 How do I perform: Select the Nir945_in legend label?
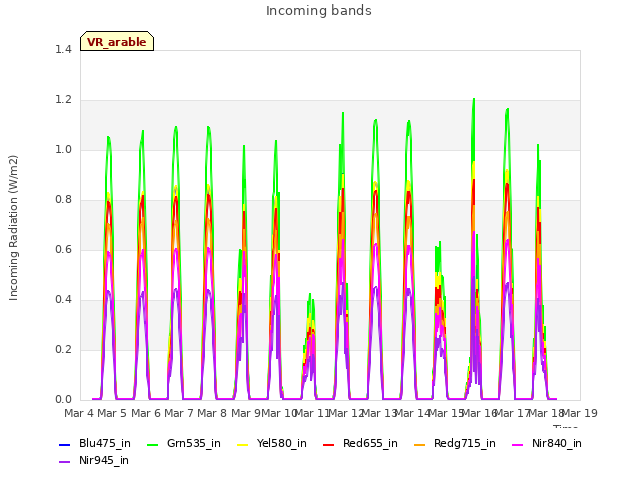104,461
